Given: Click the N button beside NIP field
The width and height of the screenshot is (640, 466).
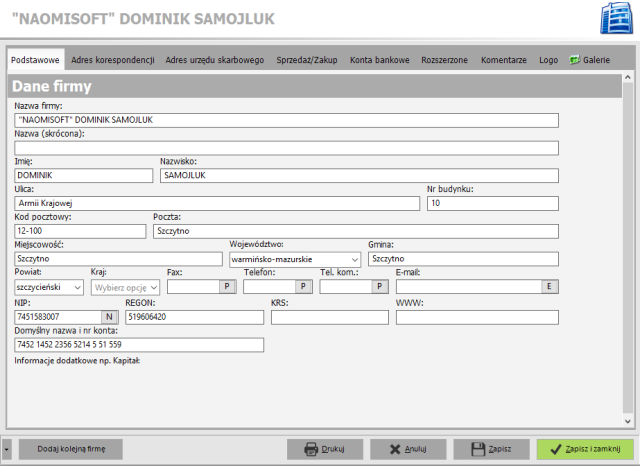Looking at the screenshot, I should (x=109, y=317).
